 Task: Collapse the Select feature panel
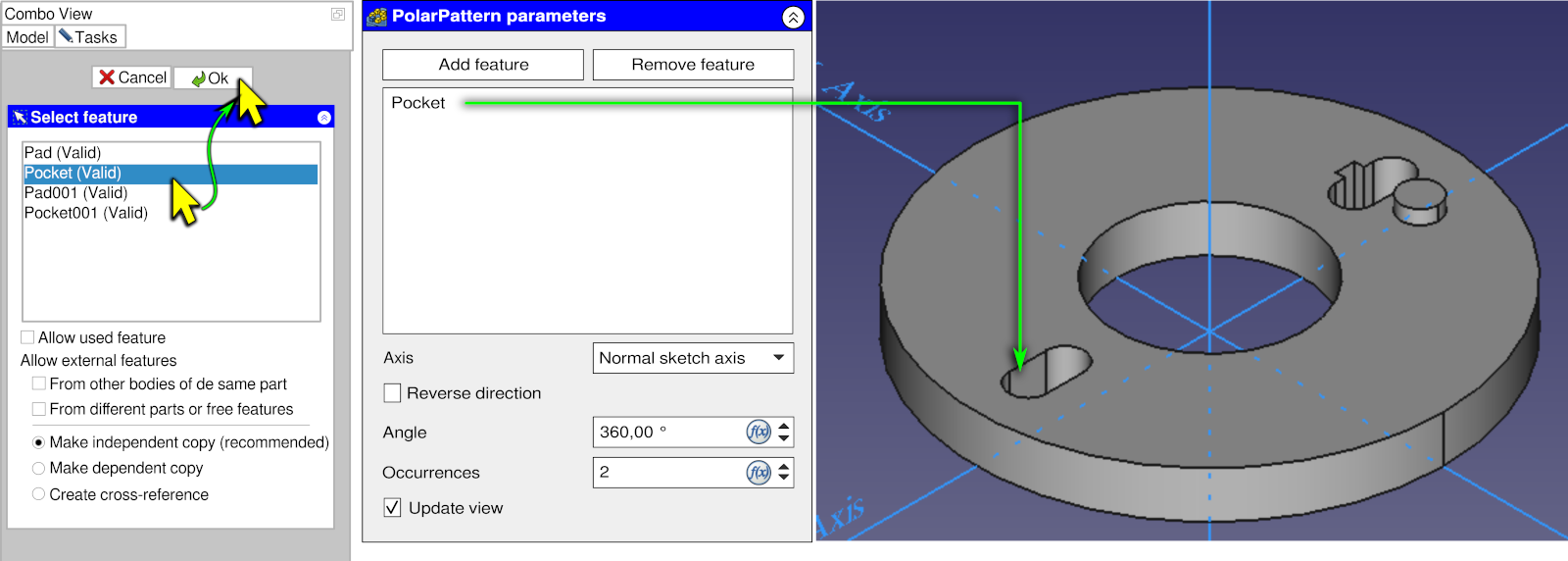click(324, 118)
